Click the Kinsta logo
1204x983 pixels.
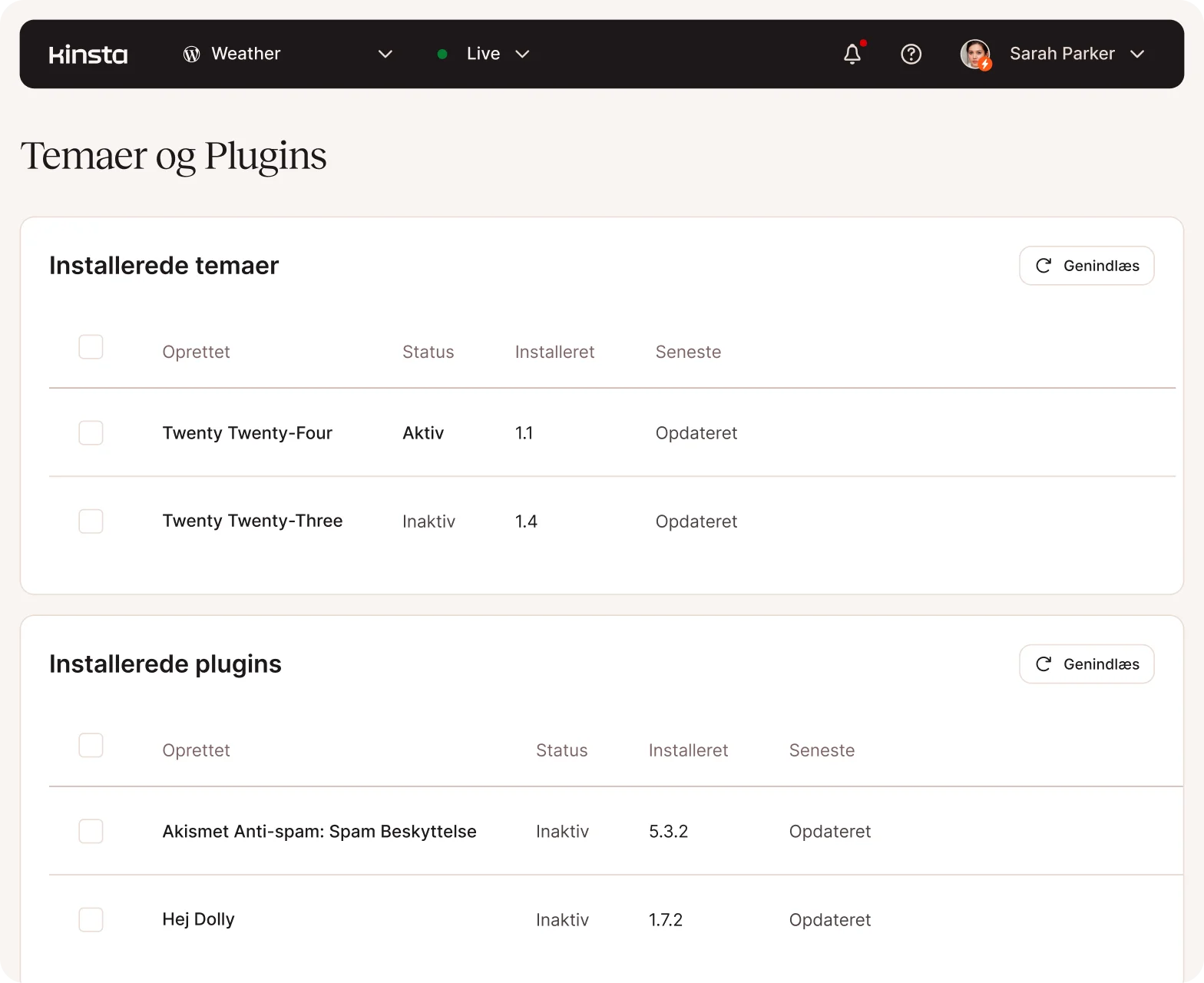click(88, 55)
